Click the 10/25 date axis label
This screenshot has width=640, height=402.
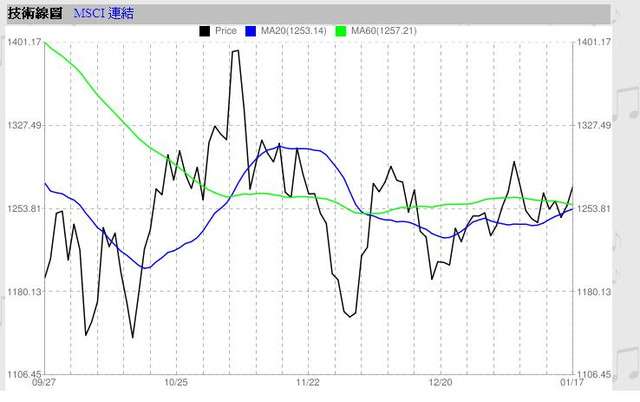[176, 382]
